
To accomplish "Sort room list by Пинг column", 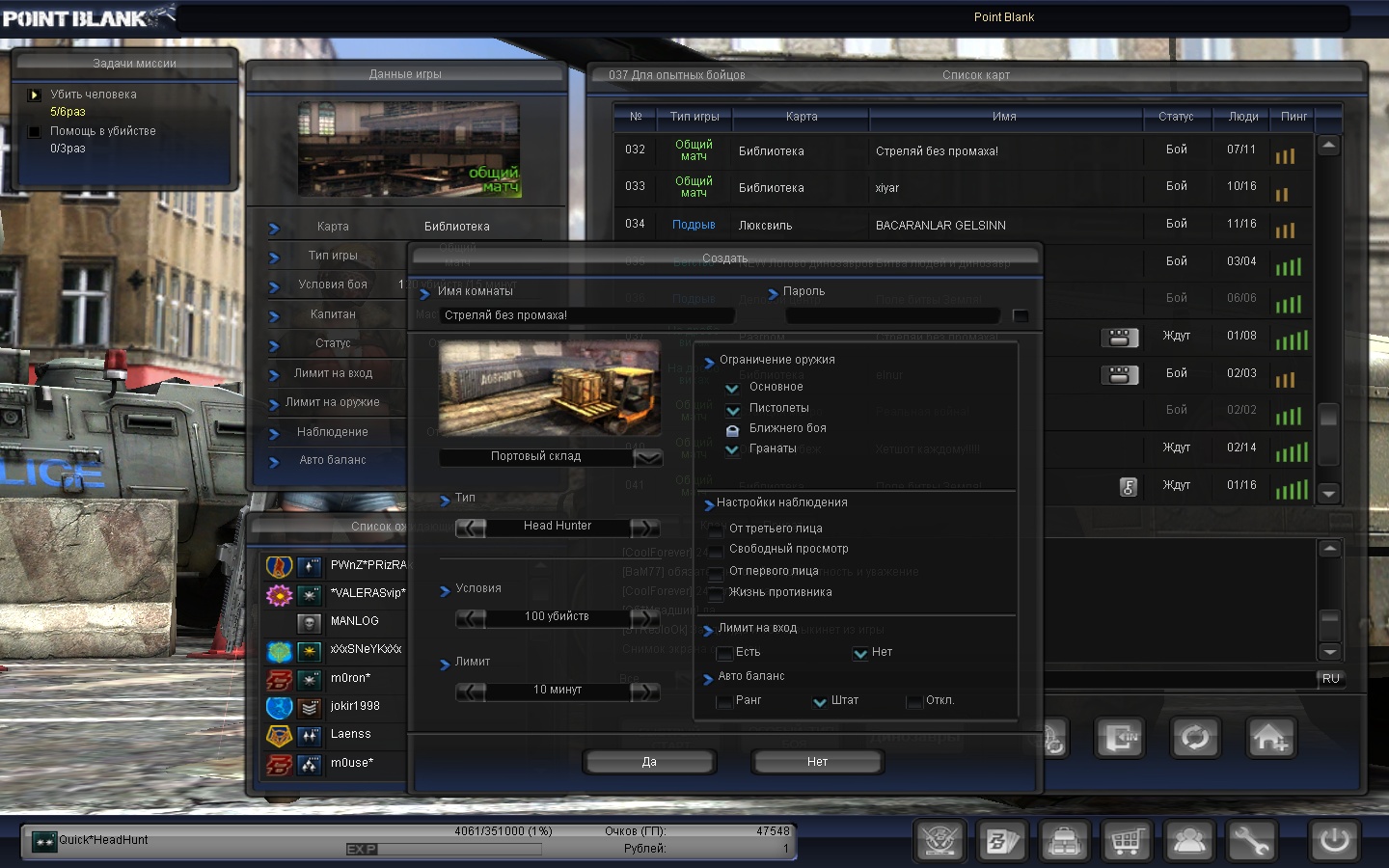I will (1294, 117).
